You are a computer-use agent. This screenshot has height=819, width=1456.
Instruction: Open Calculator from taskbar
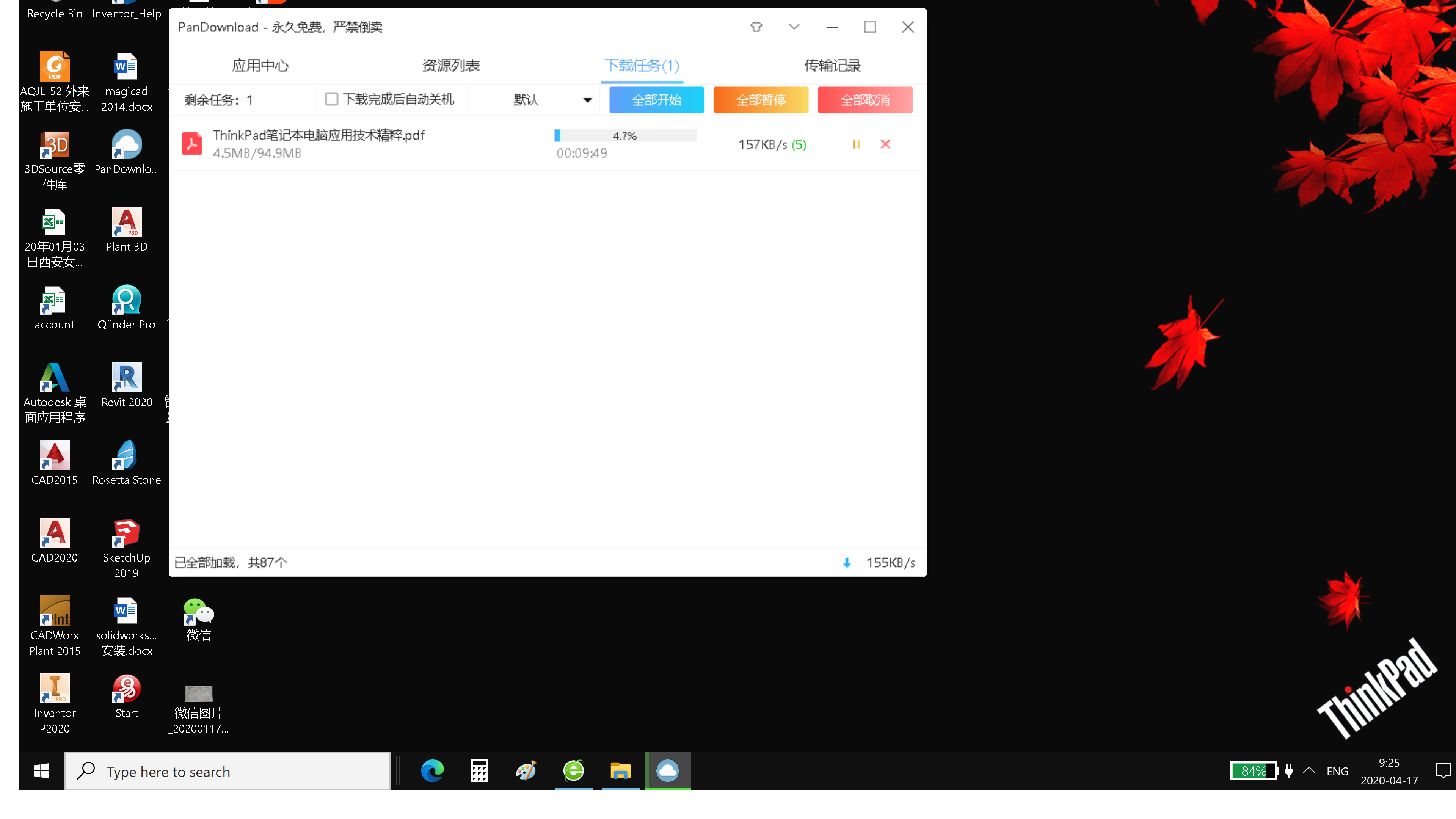click(479, 771)
